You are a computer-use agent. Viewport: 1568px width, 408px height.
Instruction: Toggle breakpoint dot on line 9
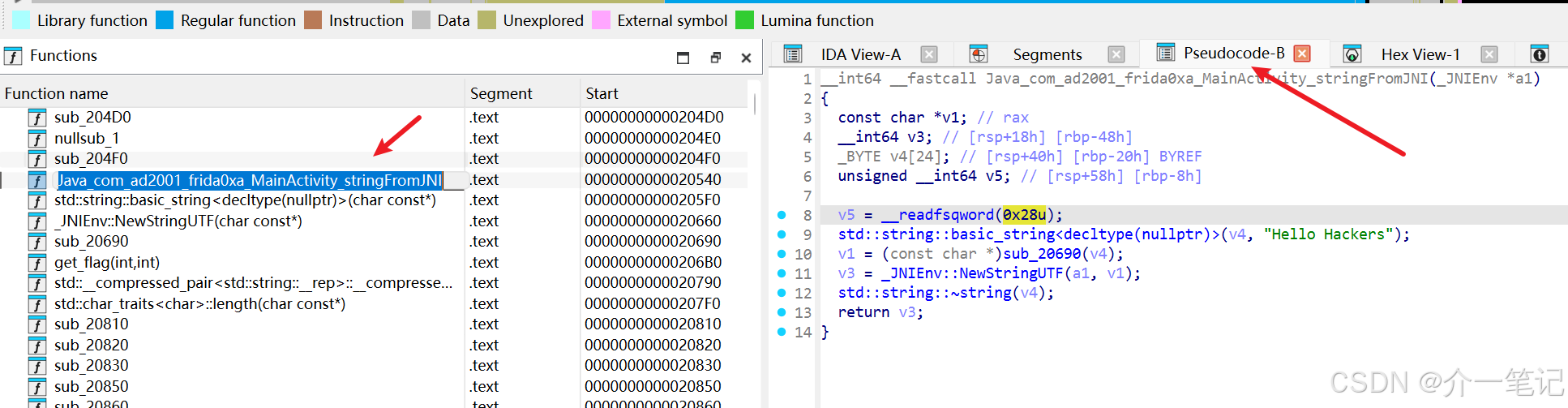[782, 234]
